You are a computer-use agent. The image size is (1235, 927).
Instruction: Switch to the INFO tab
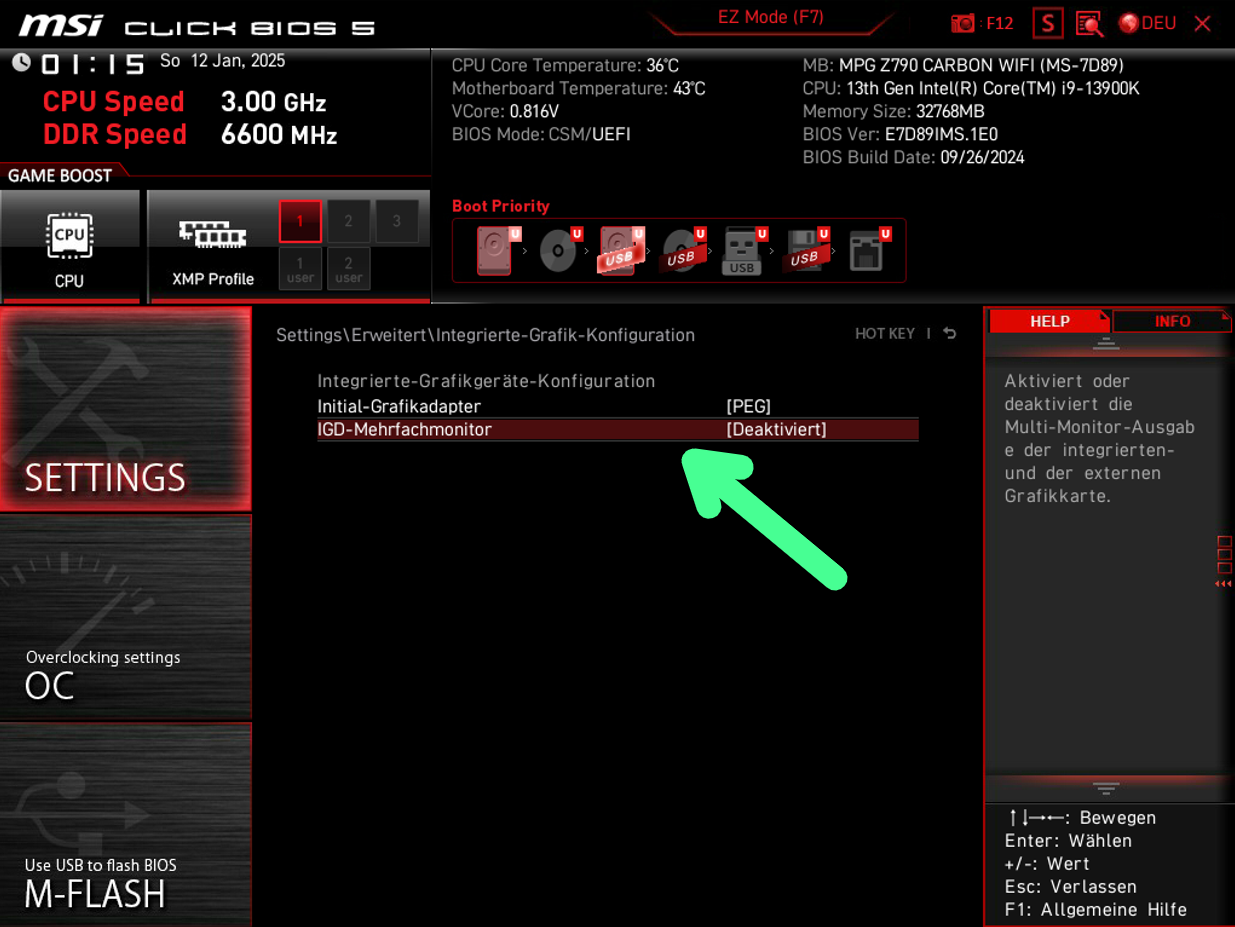1172,321
